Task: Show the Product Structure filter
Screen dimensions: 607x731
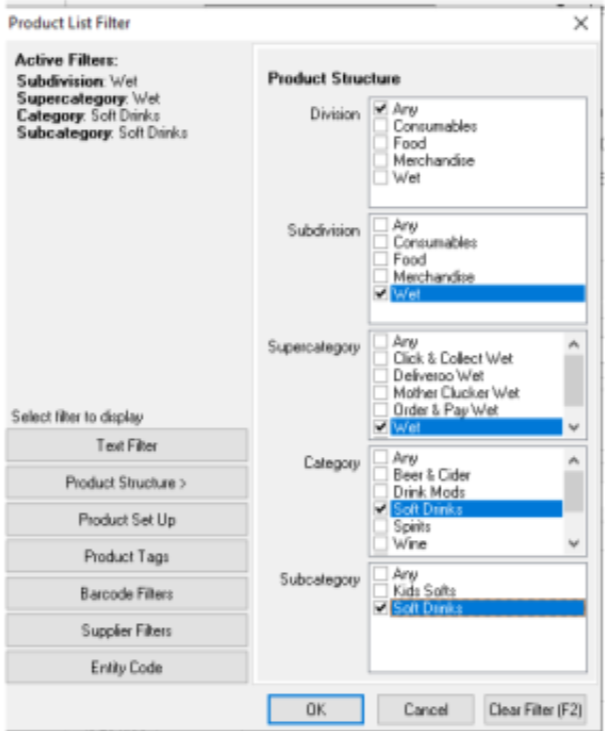Action: click(127, 483)
